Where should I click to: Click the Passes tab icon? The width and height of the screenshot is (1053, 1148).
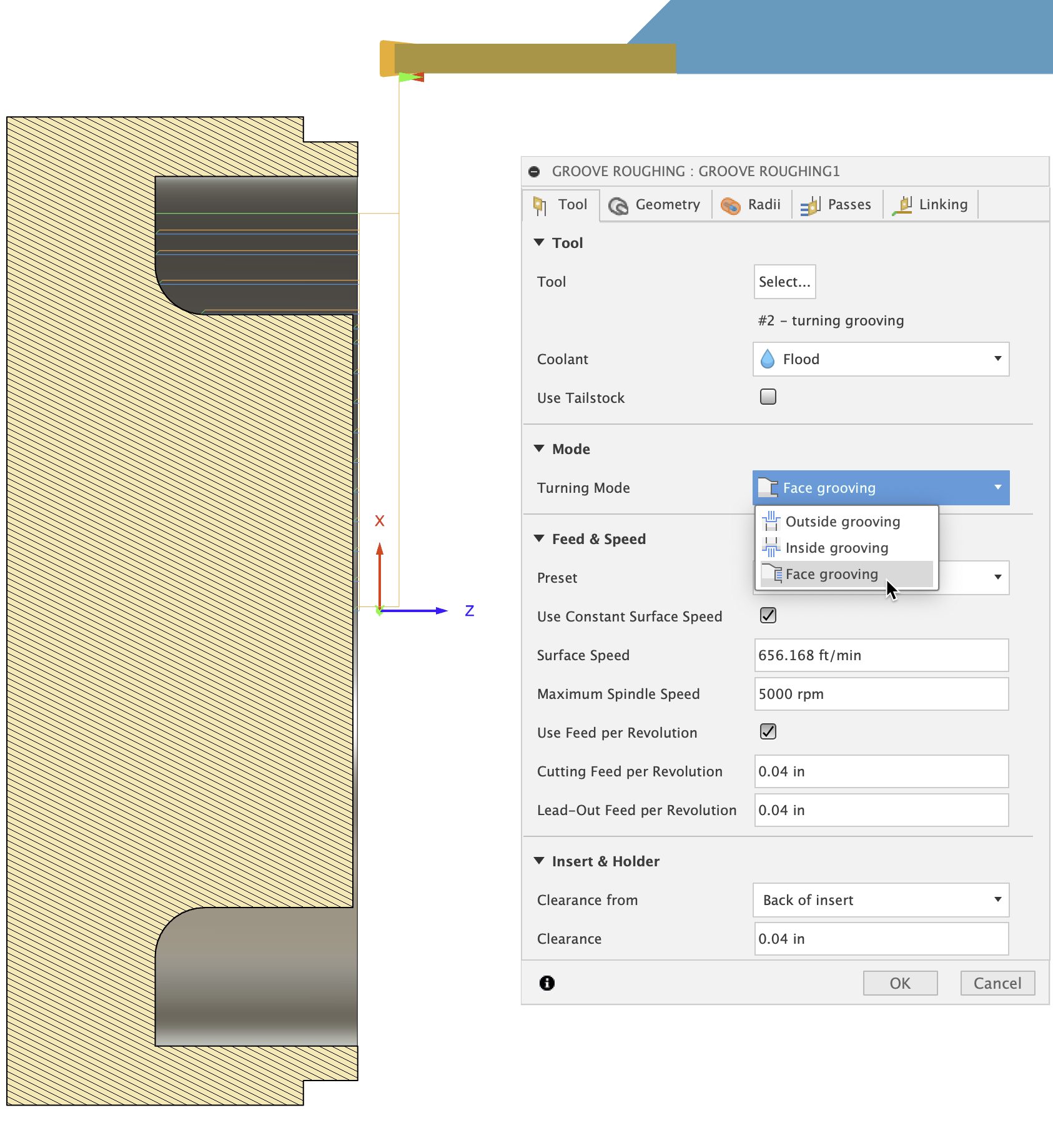pyautogui.click(x=810, y=204)
